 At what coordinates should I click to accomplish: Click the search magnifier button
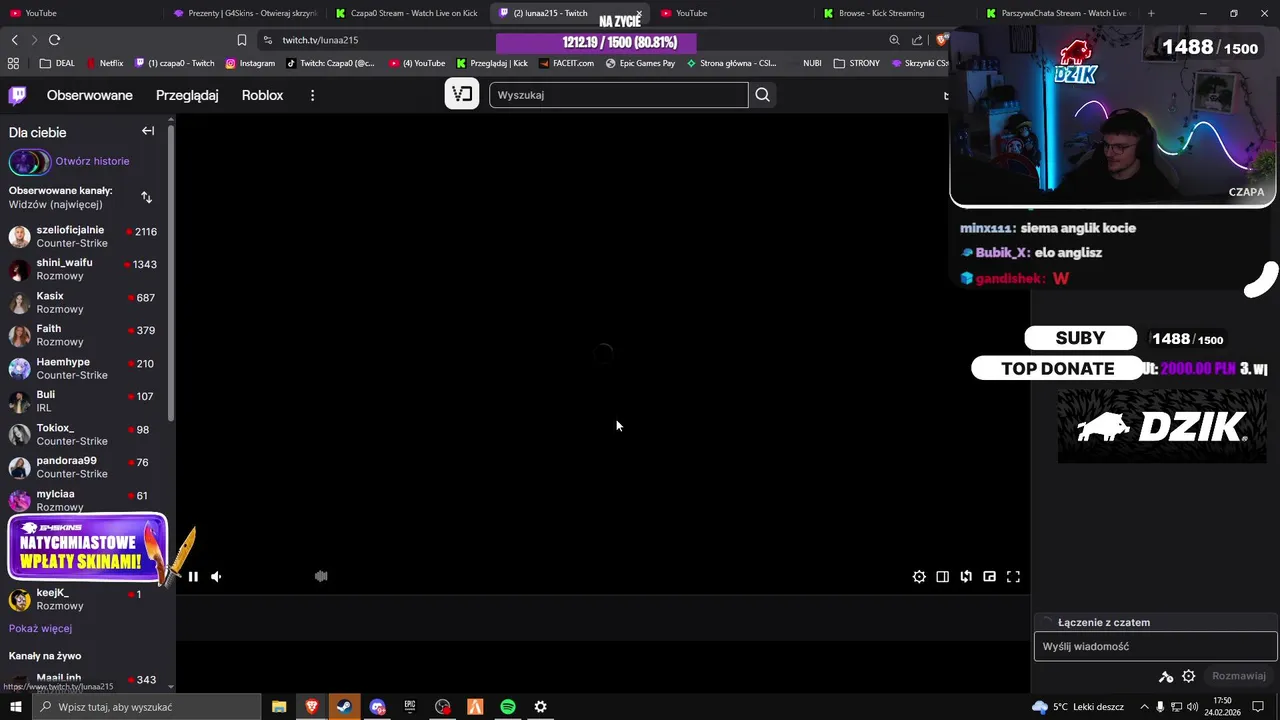pos(763,95)
